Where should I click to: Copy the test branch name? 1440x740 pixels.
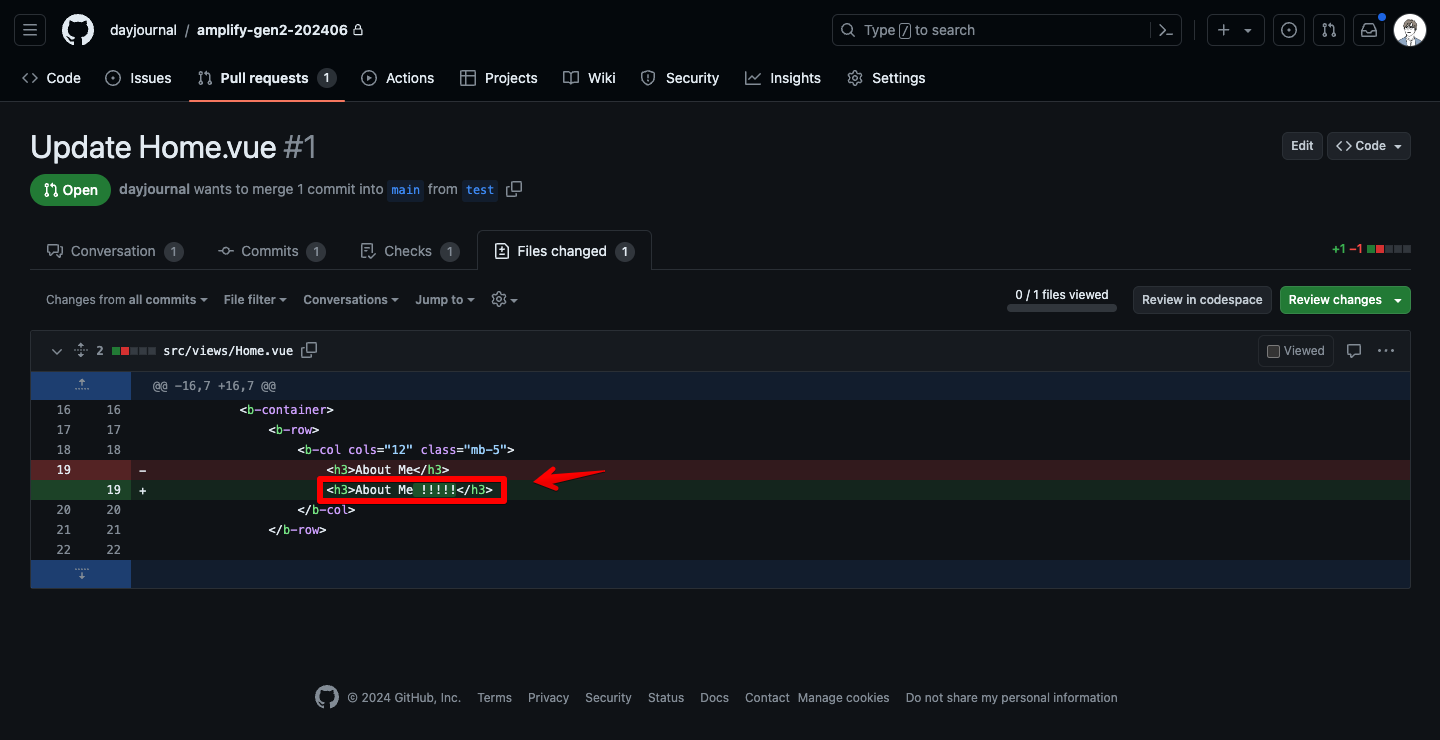point(514,189)
